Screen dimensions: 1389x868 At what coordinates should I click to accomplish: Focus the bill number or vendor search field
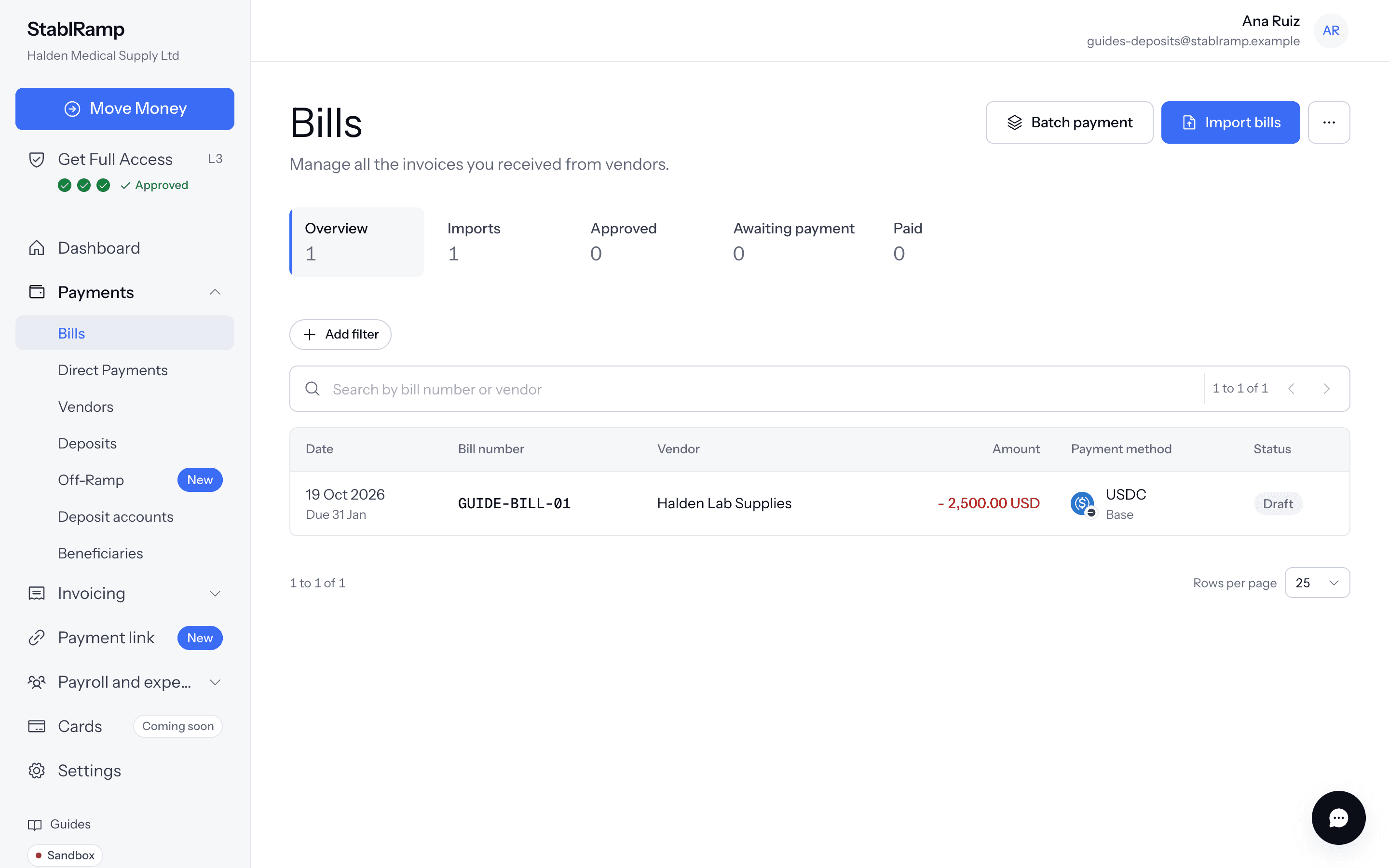pos(746,389)
